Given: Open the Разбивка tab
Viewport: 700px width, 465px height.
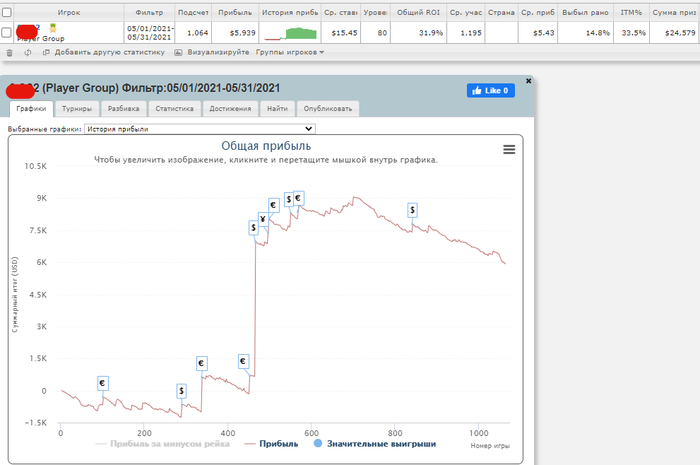Looking at the screenshot, I should pos(124,108).
